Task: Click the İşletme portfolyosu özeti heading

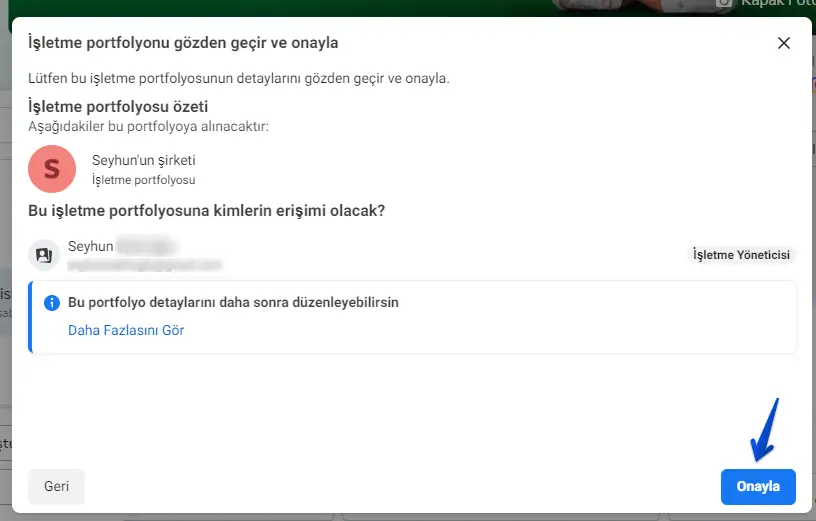Action: (118, 107)
